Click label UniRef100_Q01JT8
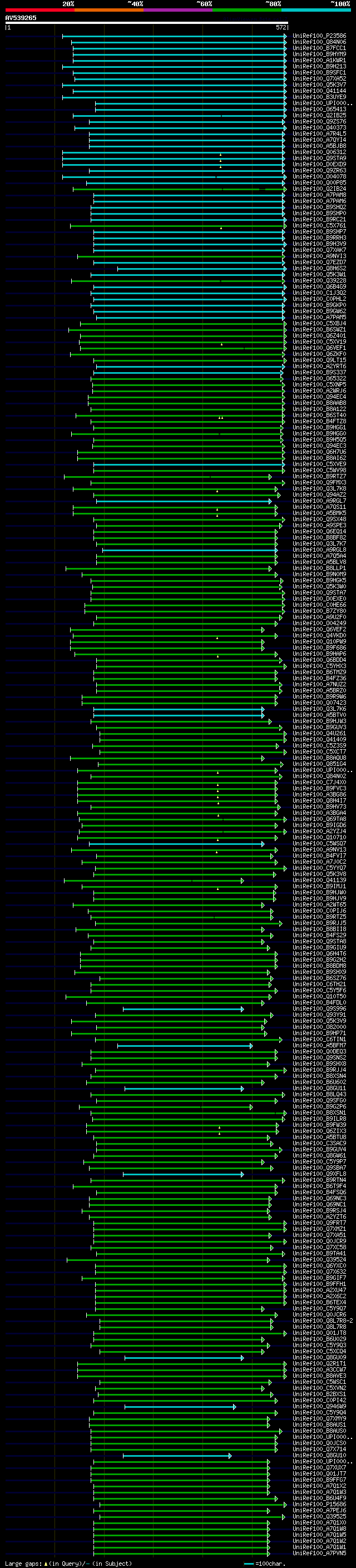The width and height of the screenshot is (356, 1568). click(x=319, y=1333)
